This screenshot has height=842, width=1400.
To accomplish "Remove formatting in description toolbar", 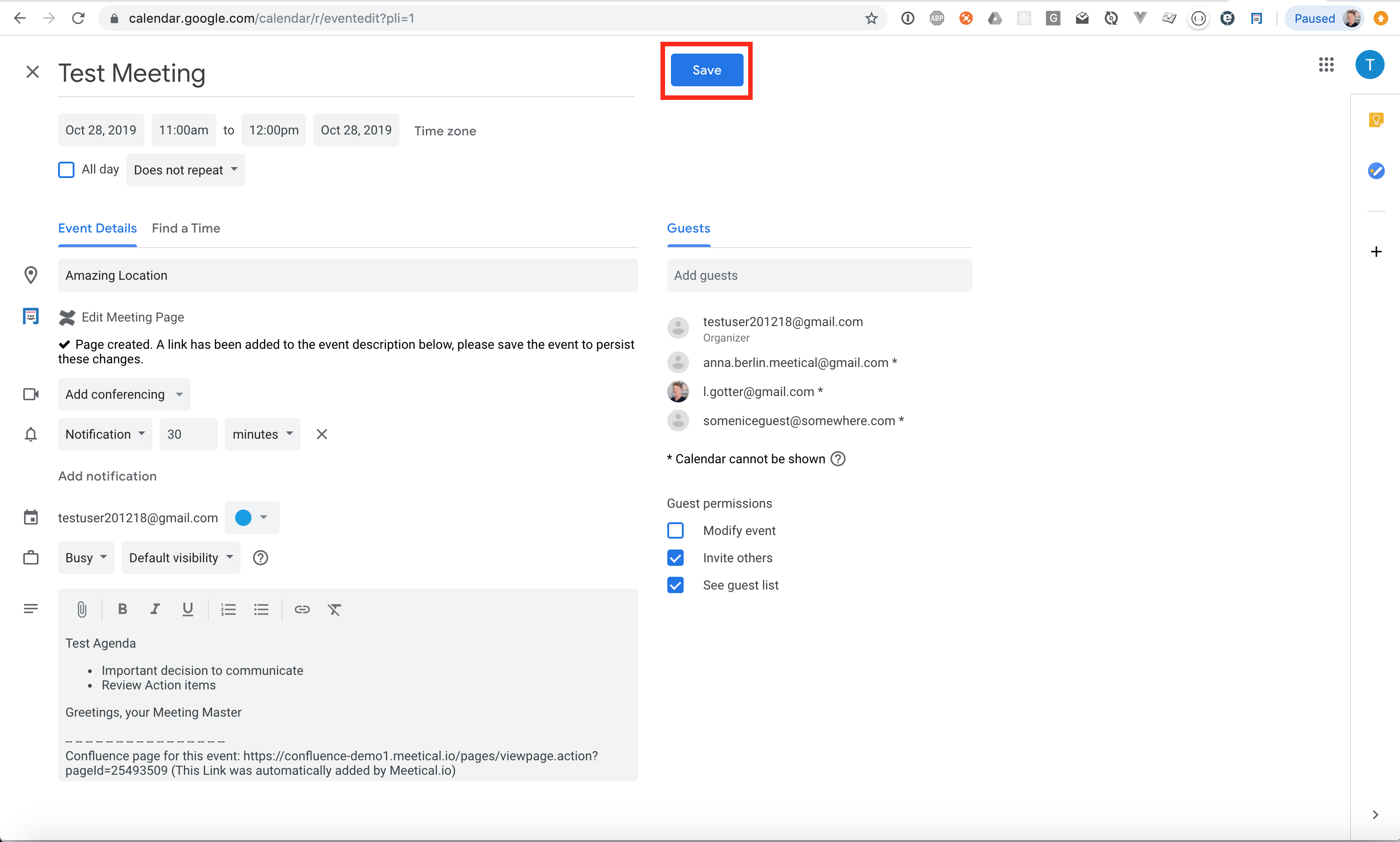I will (335, 609).
